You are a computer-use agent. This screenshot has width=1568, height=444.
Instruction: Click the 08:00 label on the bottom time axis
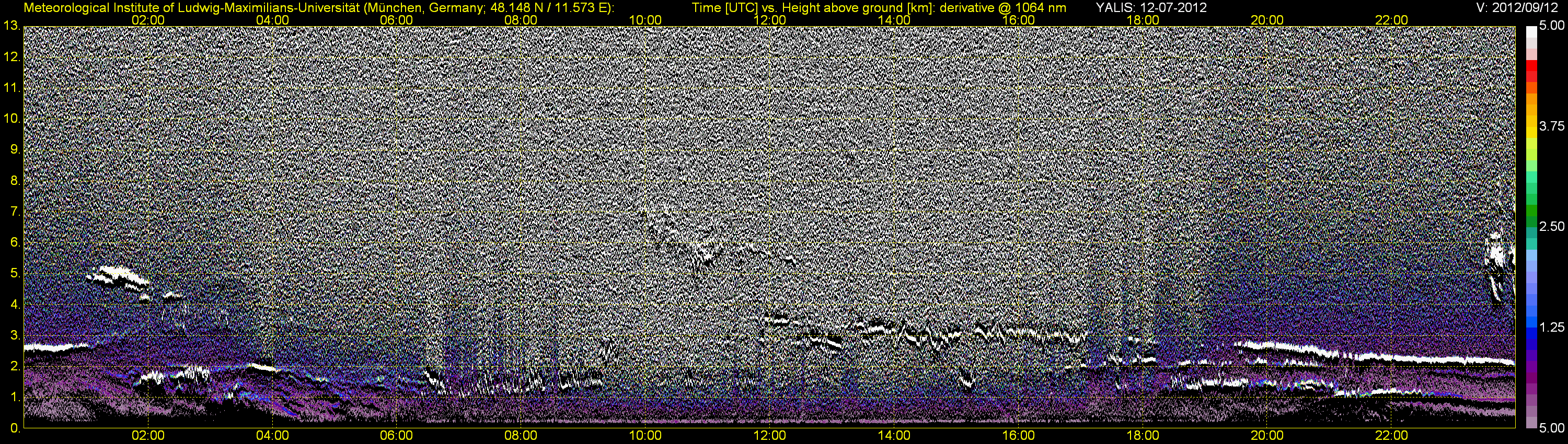coord(521,436)
